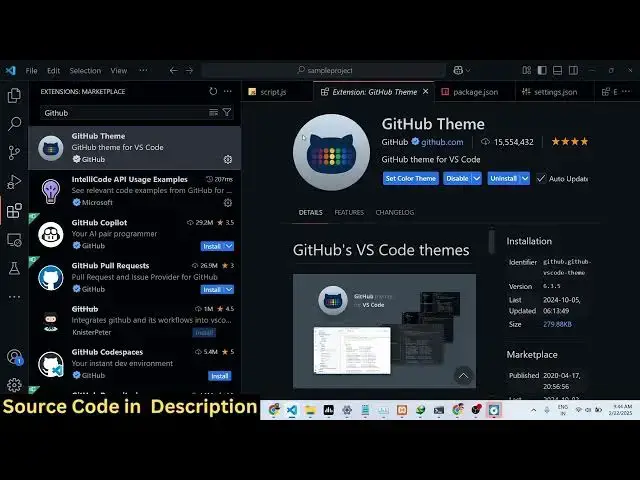This screenshot has width=640, height=480.
Task: Open the Explorer view in activity bar
Action: pos(14,95)
